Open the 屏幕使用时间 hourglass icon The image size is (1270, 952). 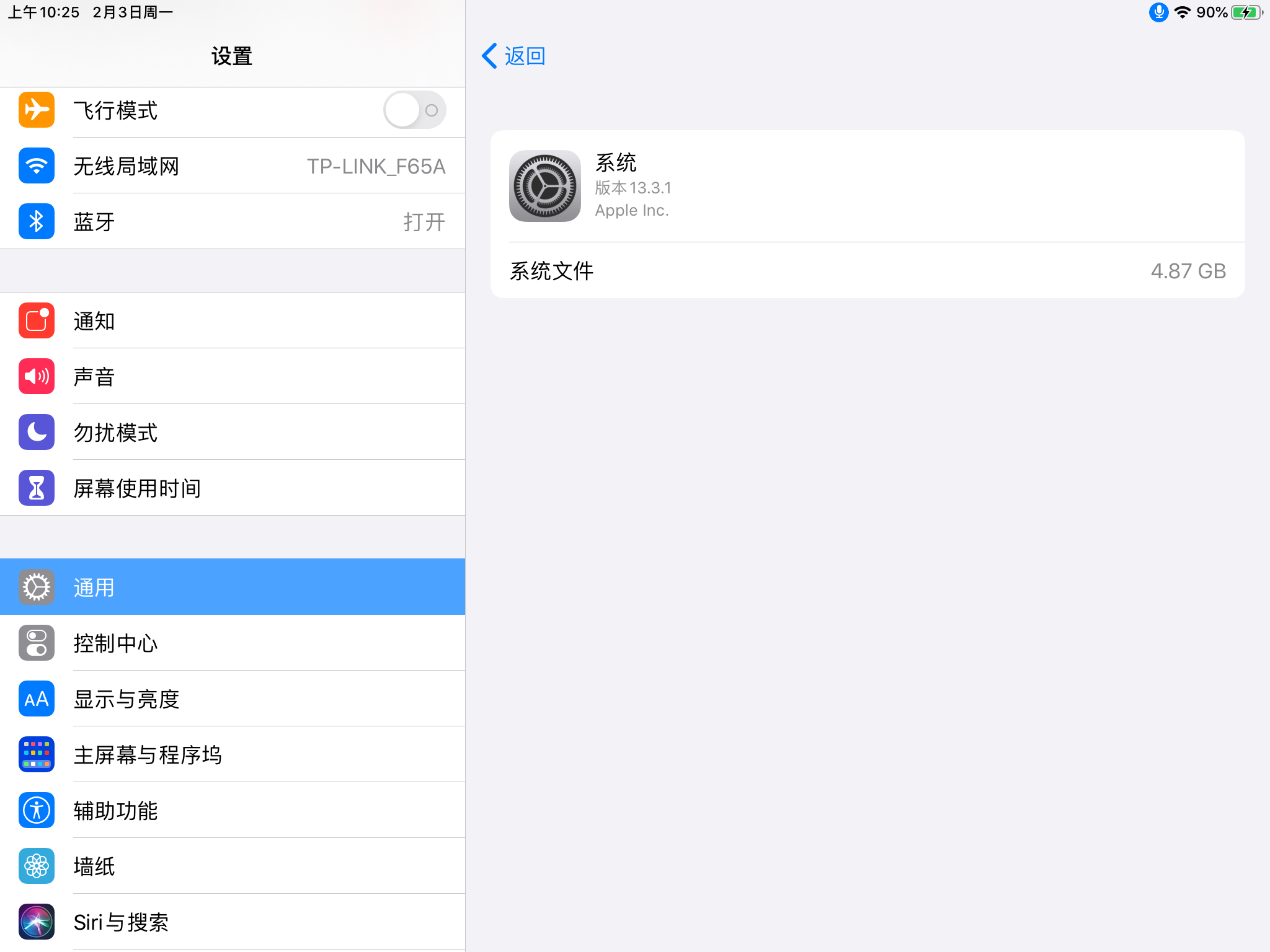pos(37,488)
